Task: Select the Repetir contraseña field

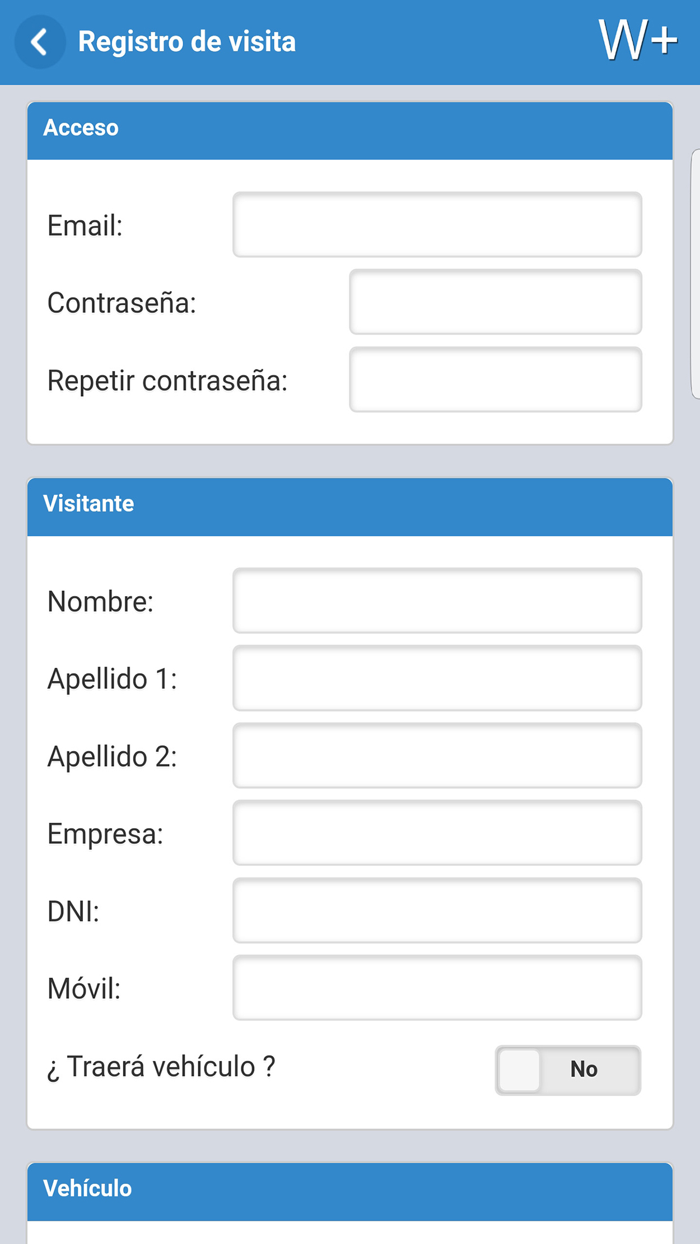Action: click(495, 379)
